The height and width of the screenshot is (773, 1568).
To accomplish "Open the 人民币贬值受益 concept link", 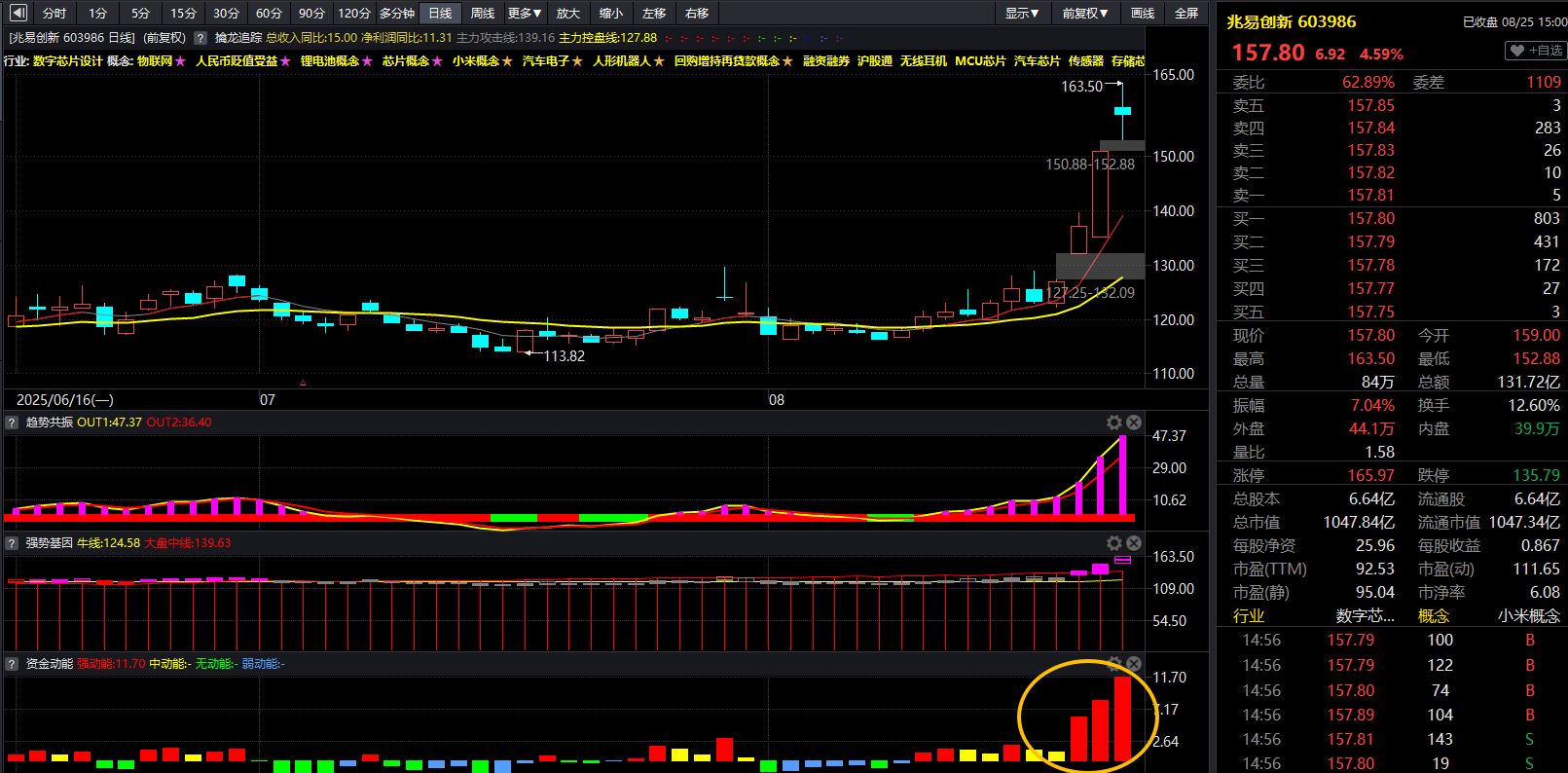I will [x=237, y=61].
